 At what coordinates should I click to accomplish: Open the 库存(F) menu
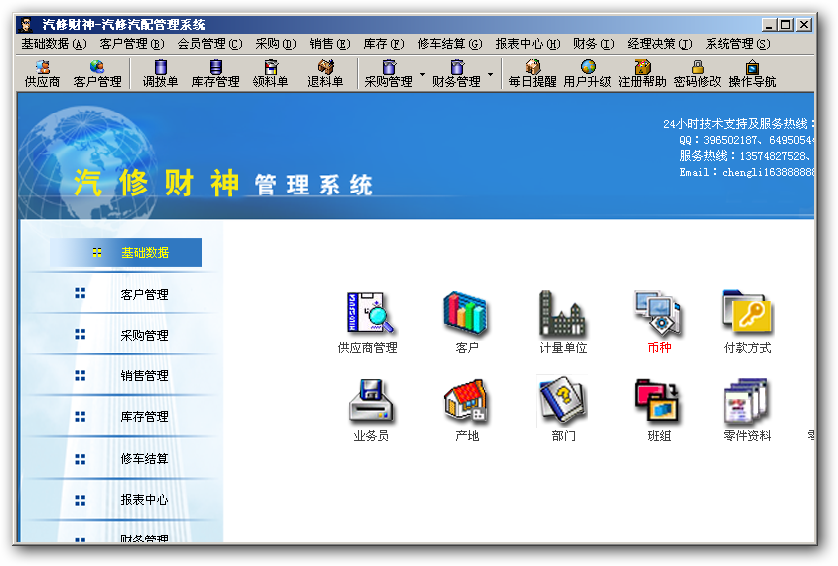384,44
